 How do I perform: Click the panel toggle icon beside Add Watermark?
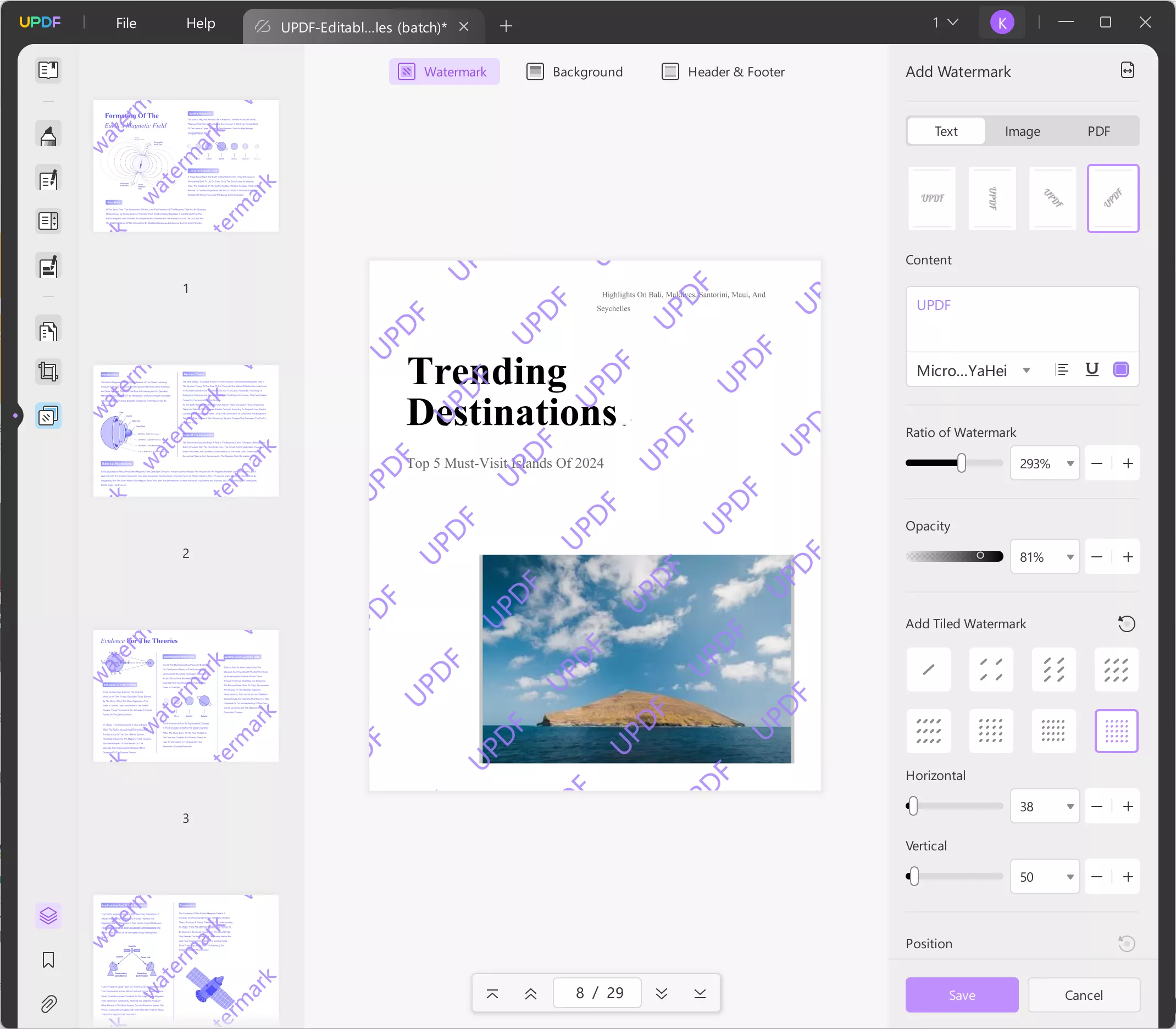(1127, 70)
